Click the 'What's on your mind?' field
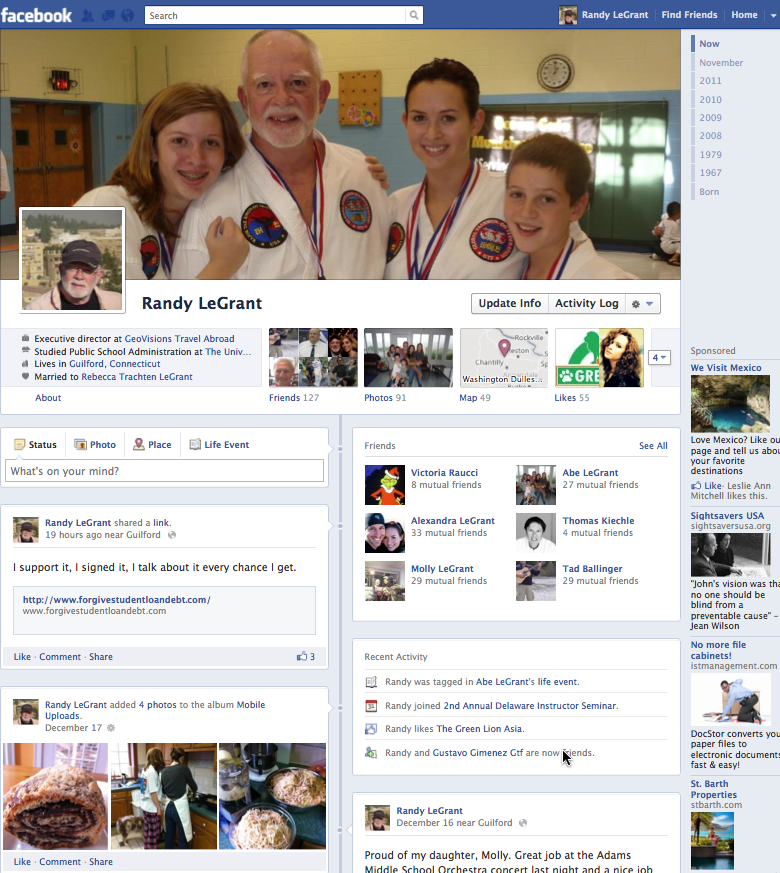 [x=164, y=471]
